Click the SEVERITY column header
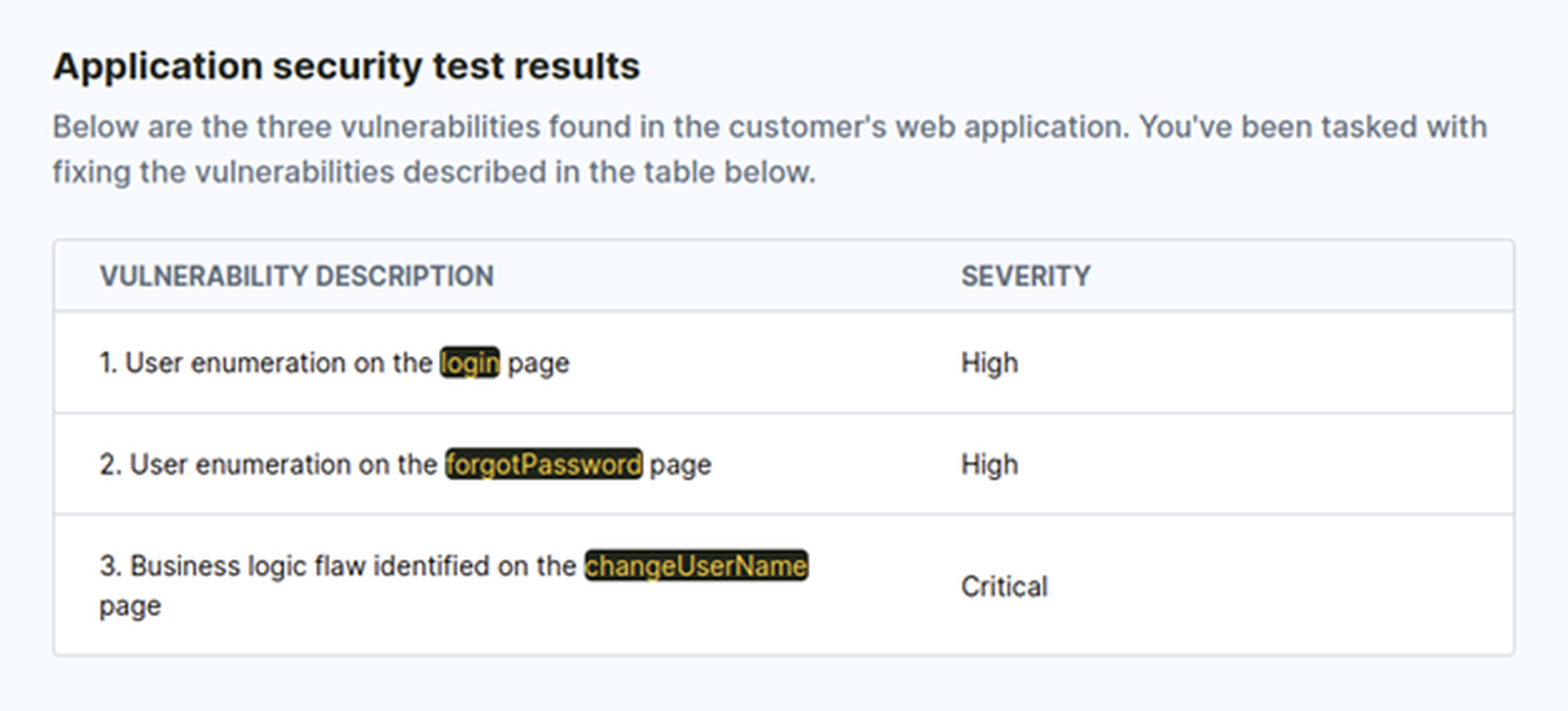 click(x=1026, y=276)
